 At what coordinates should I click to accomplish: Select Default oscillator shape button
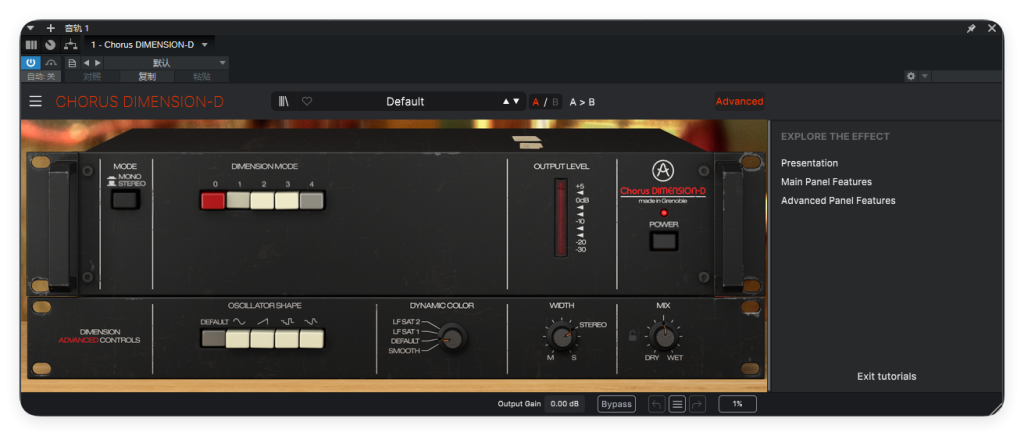[x=214, y=339]
